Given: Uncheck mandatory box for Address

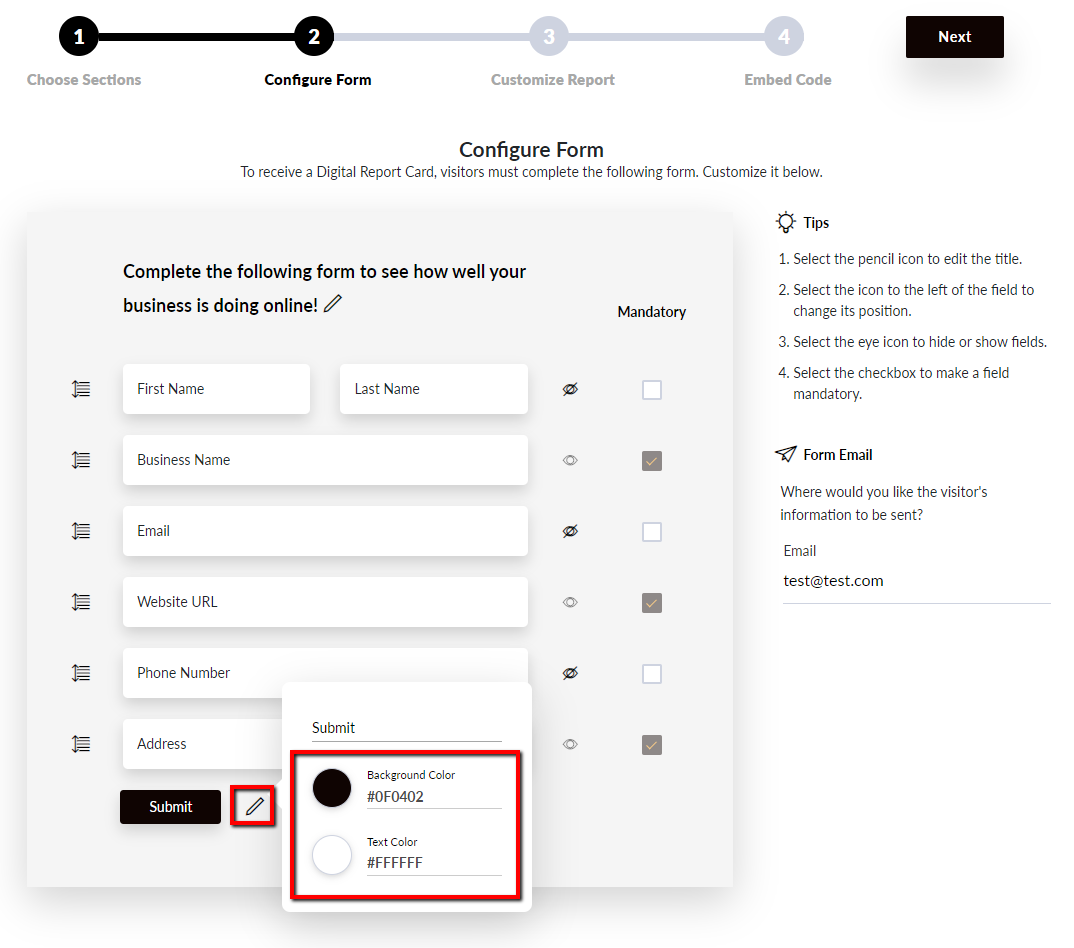Looking at the screenshot, I should click(651, 745).
